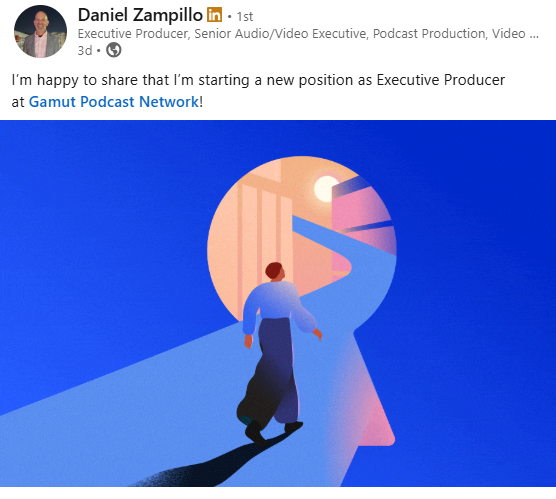Click the globe public visibility icon

pyautogui.click(x=114, y=50)
